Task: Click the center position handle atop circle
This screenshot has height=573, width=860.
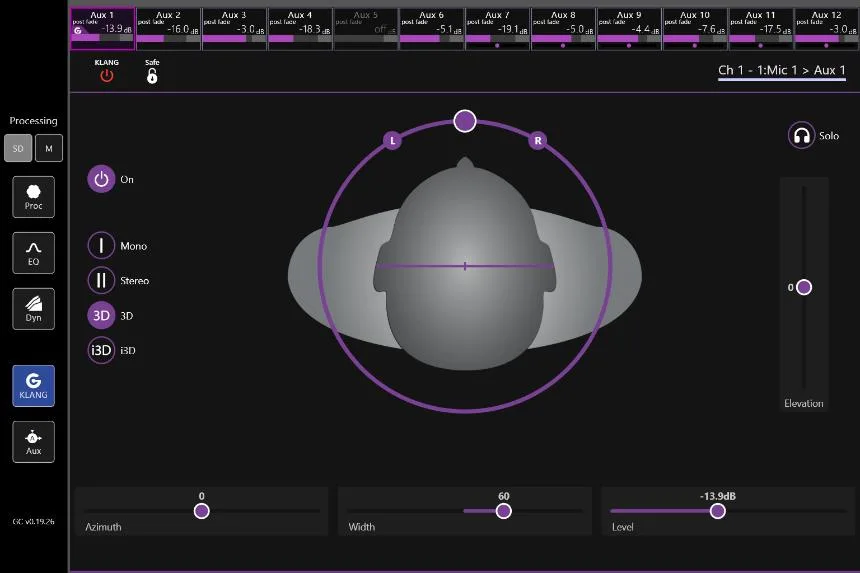Action: [465, 121]
